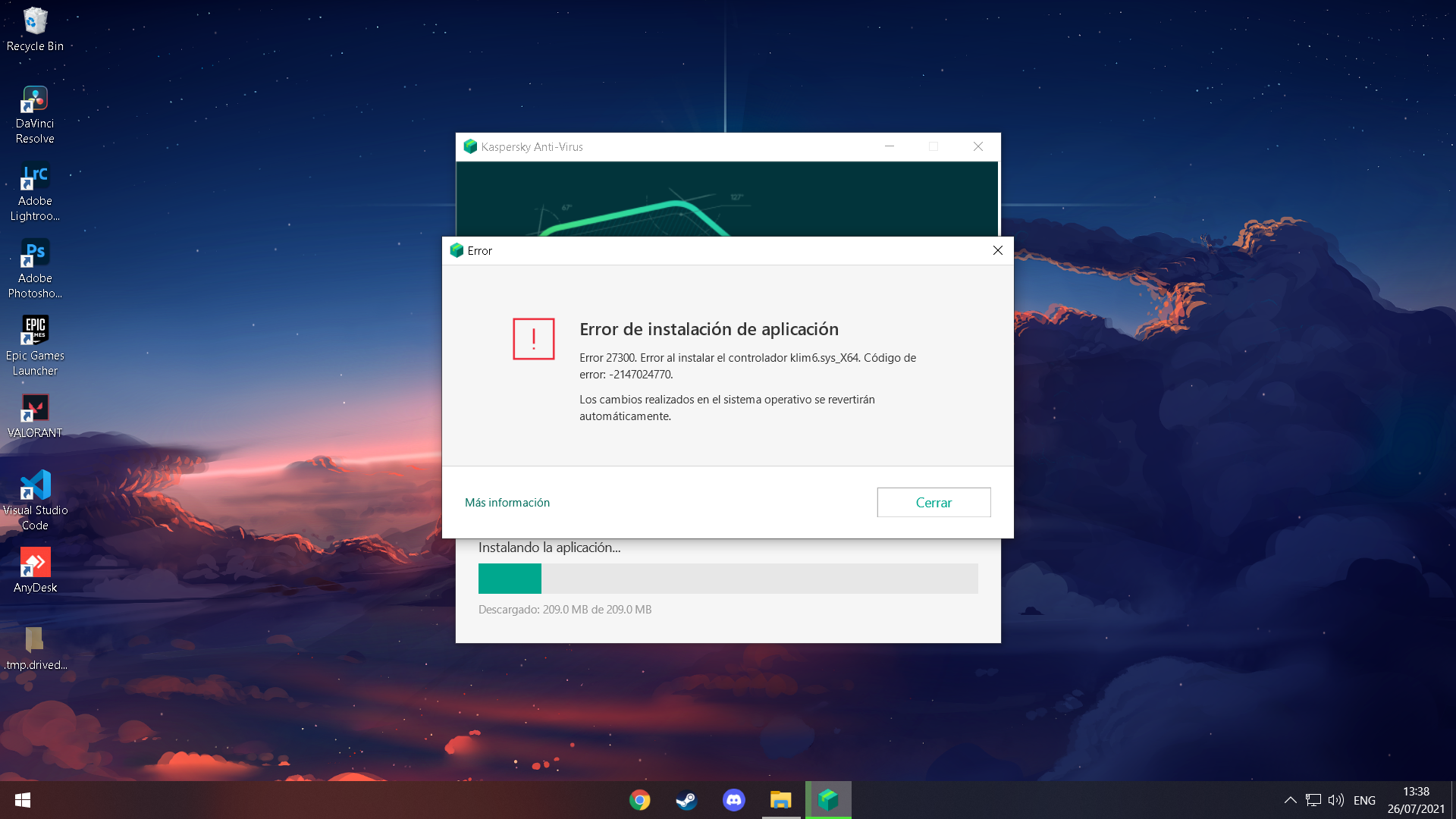
Task: Expand the system tray hidden icons chevron
Action: point(1290,800)
